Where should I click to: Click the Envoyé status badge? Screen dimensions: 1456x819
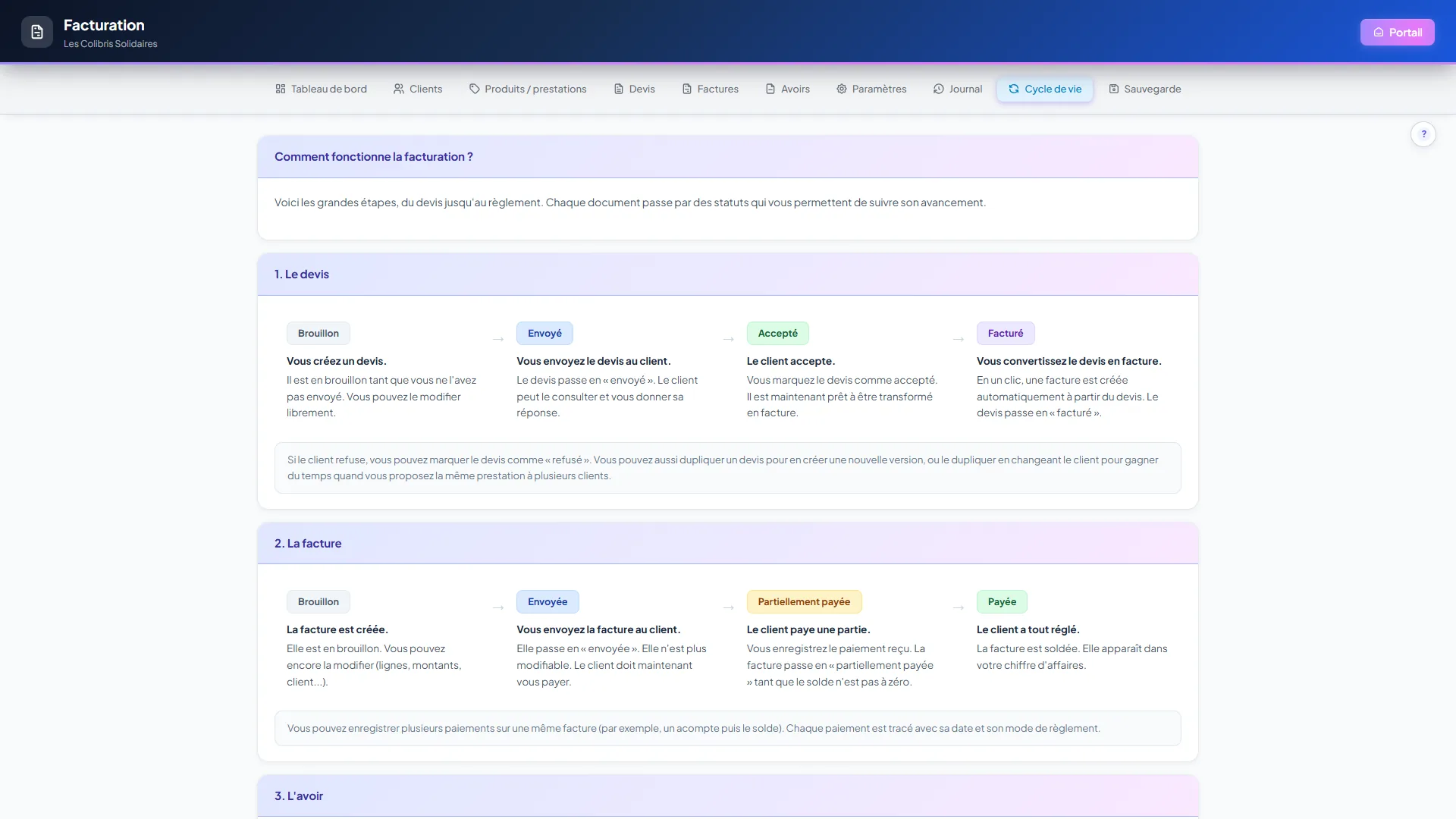point(544,333)
